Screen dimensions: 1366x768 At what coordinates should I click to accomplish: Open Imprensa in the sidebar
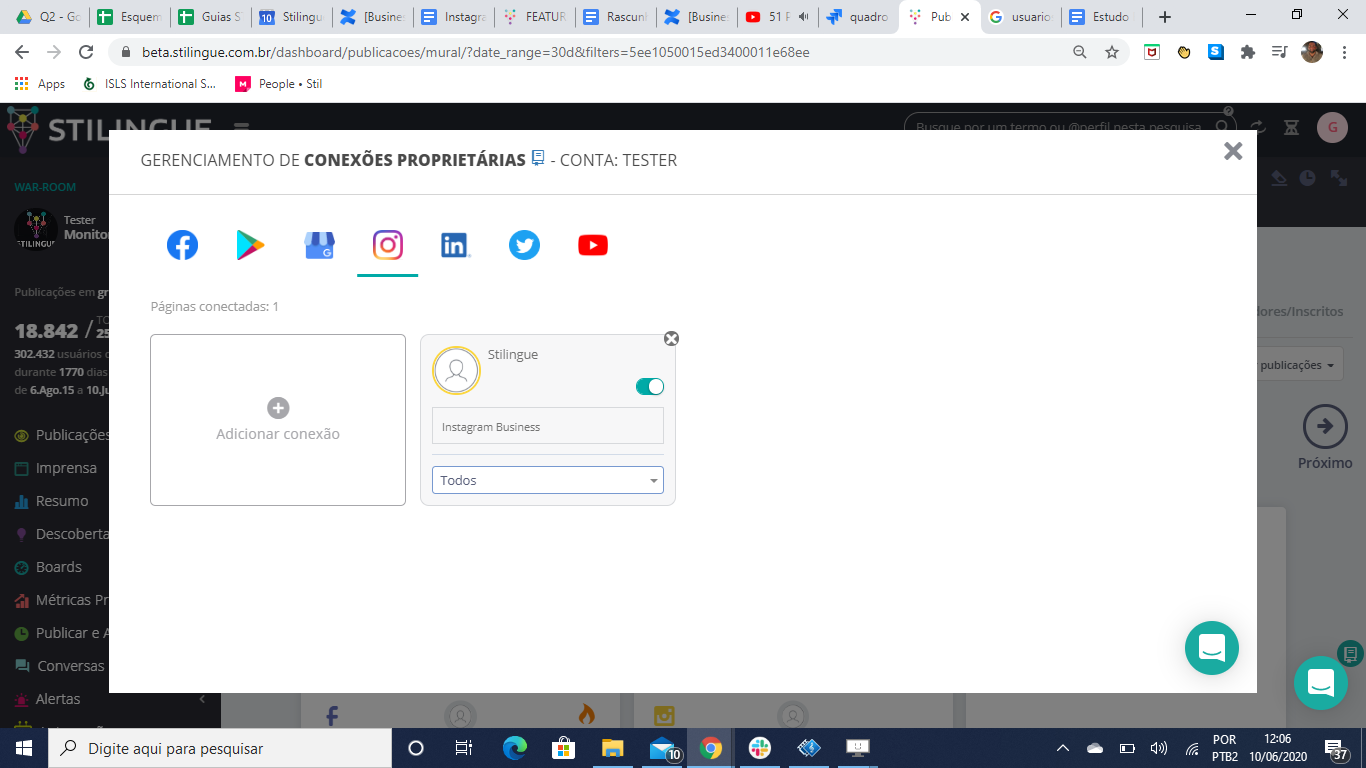coord(56,468)
